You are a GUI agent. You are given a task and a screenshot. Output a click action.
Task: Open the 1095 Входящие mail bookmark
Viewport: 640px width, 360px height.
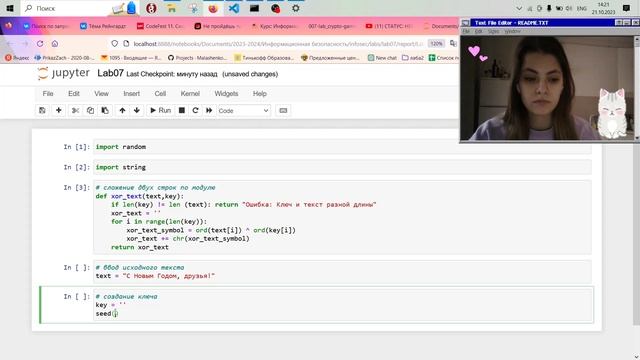click(x=131, y=58)
